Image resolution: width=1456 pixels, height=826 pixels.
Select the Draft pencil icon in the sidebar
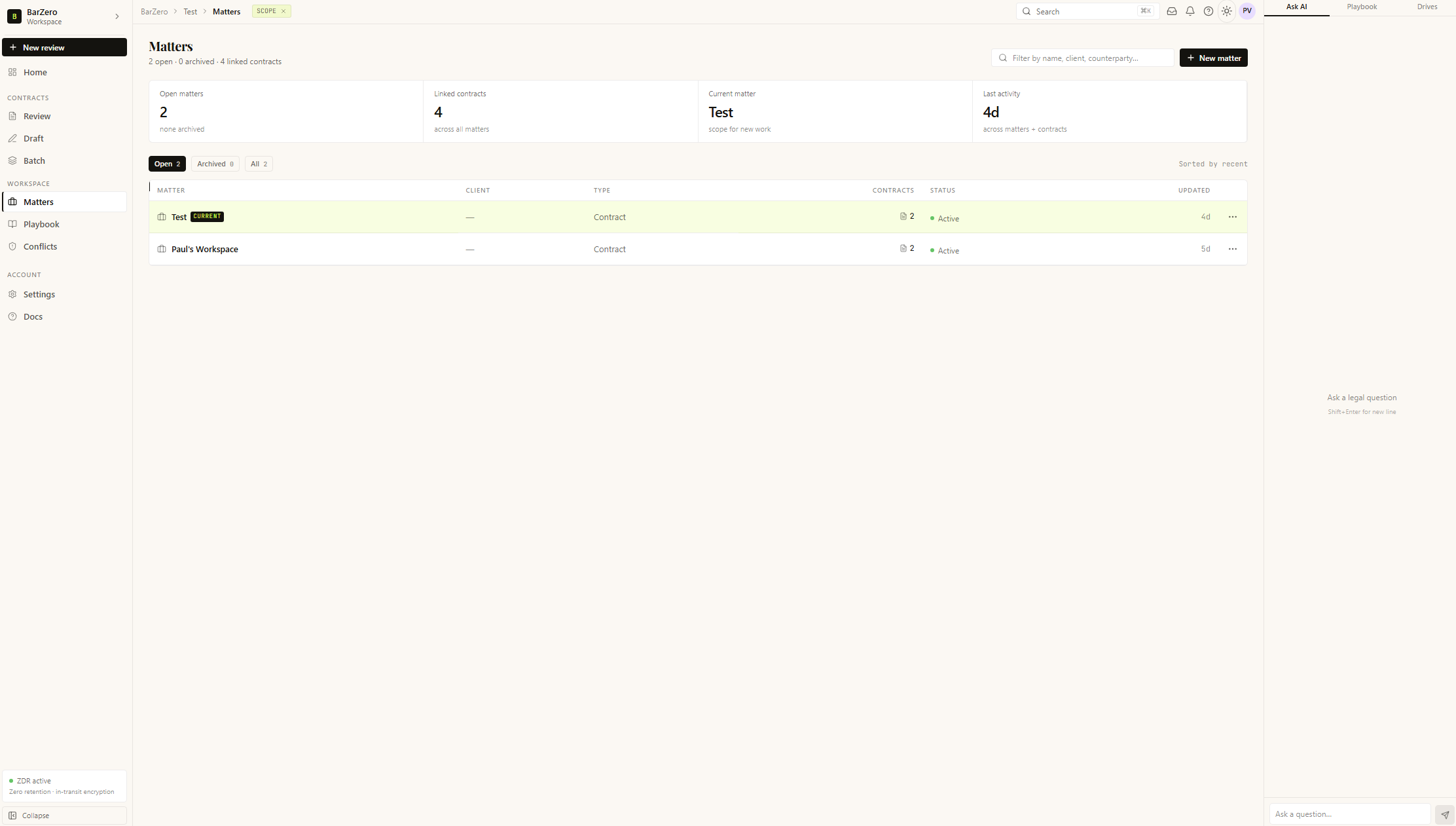point(14,138)
